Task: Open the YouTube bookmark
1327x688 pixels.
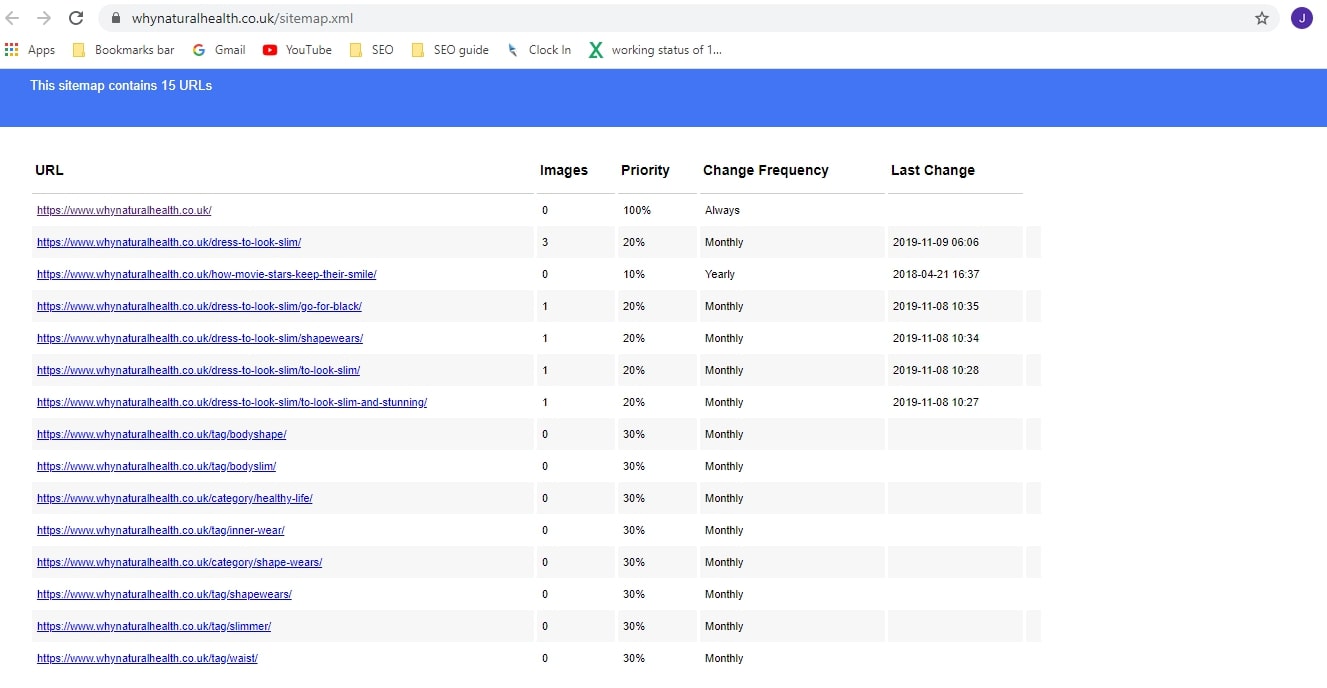Action: coord(296,49)
